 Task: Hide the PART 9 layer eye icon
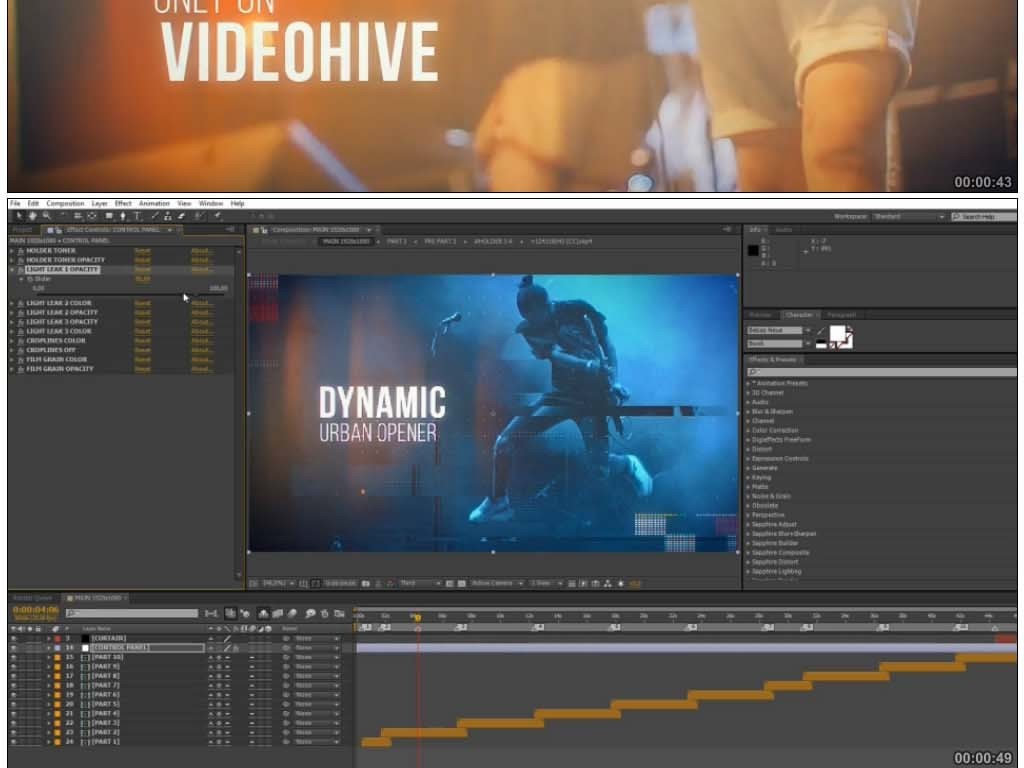click(x=14, y=666)
